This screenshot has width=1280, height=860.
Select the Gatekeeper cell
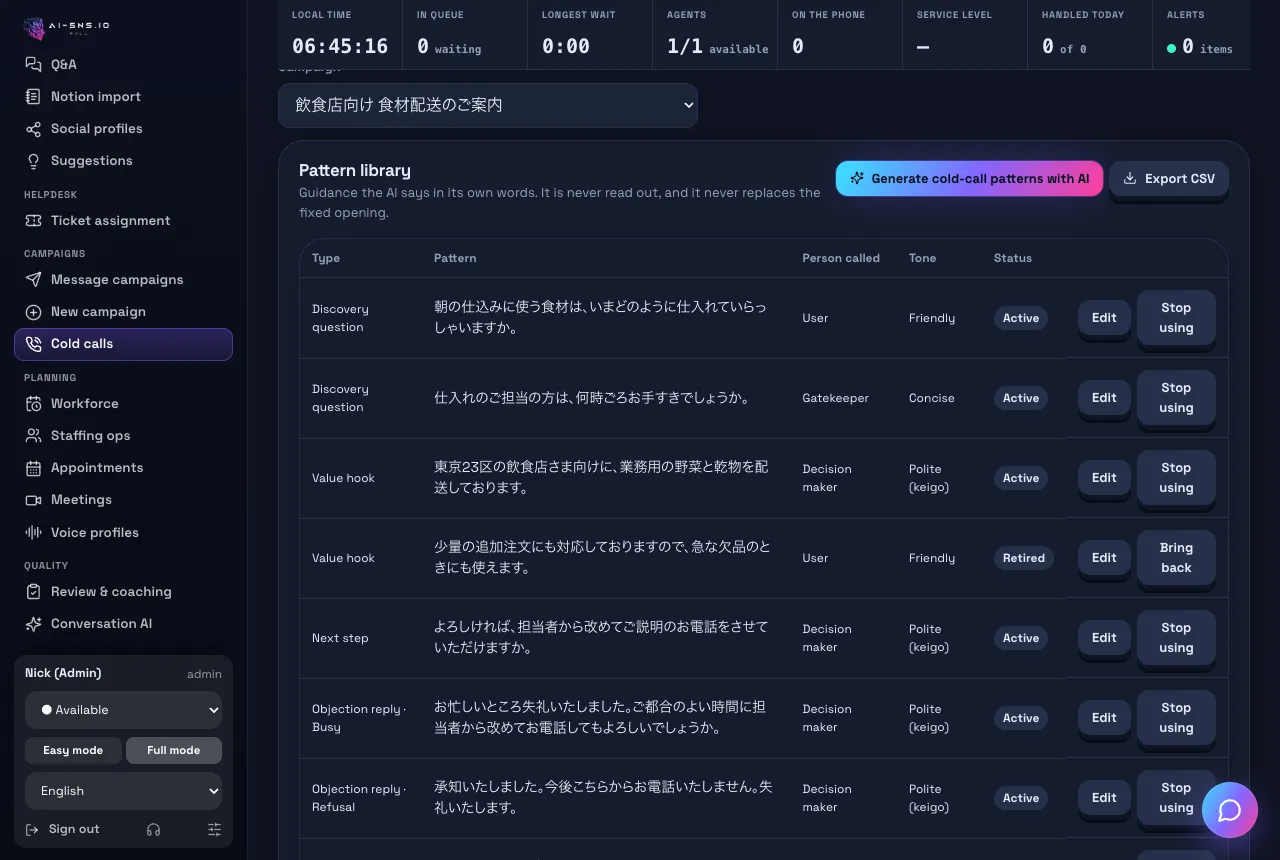[x=835, y=398]
